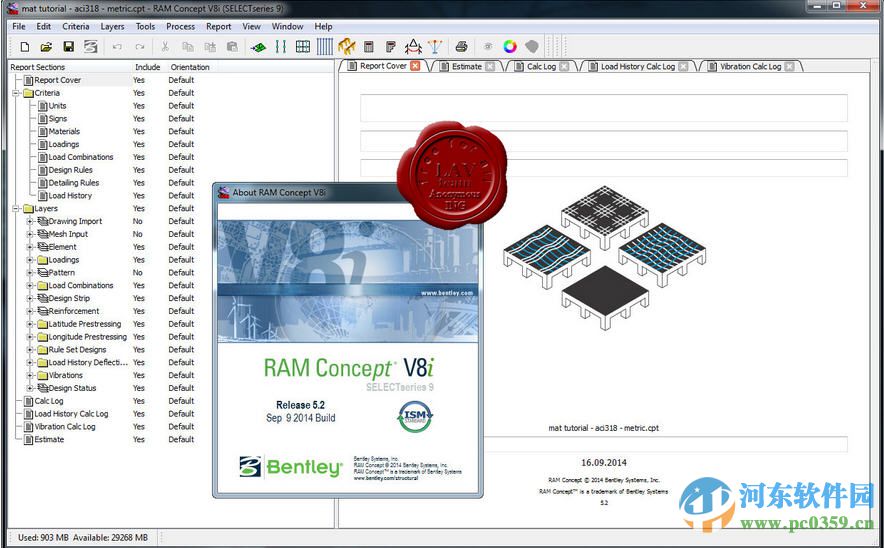Copy selection using the toolbar copy icon
Viewport: 884px width, 548px height.
(x=188, y=47)
